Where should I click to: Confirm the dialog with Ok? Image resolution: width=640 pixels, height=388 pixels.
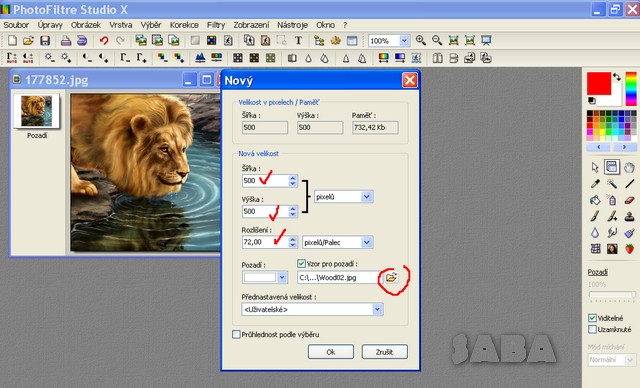pyautogui.click(x=331, y=352)
